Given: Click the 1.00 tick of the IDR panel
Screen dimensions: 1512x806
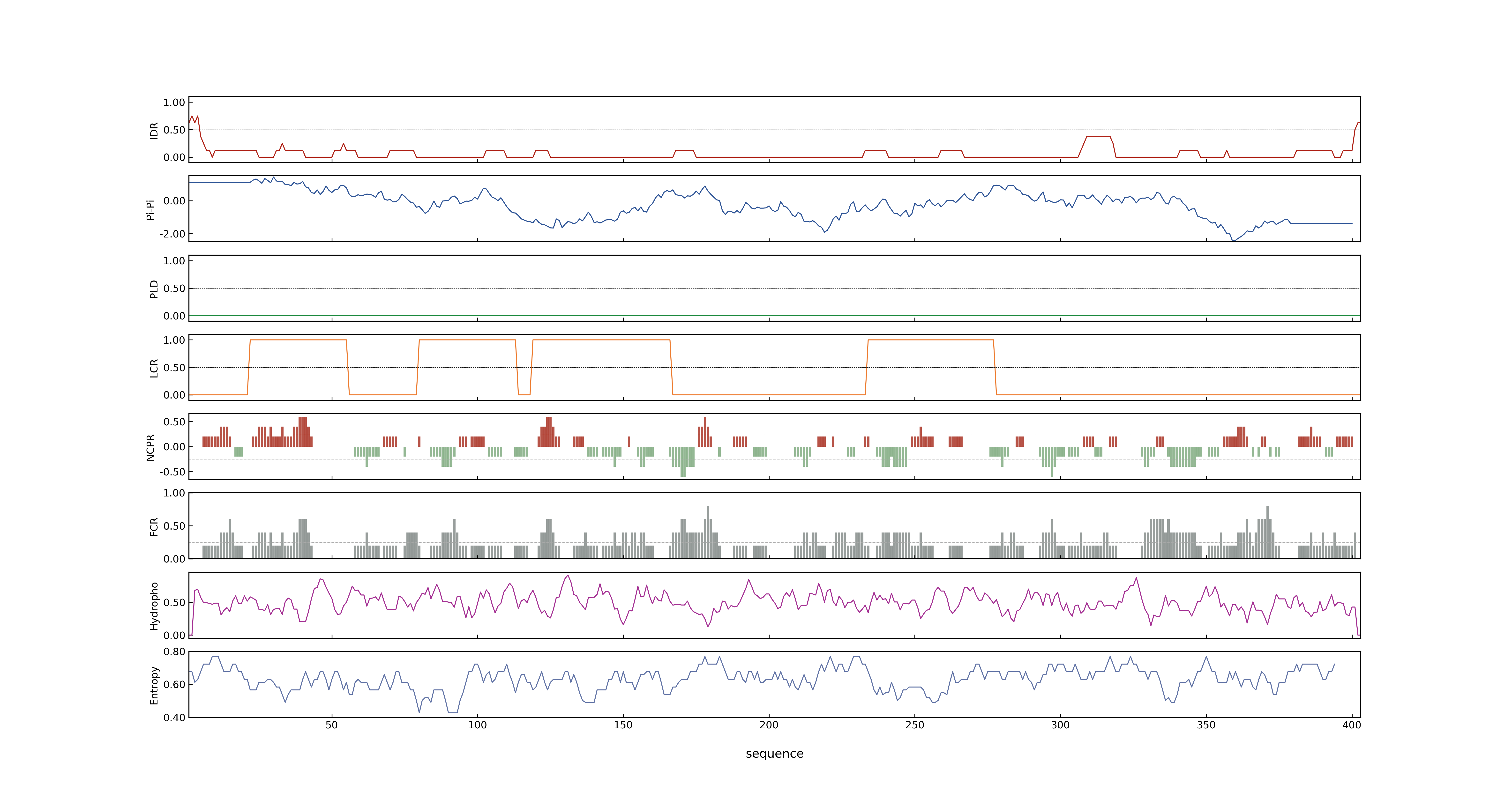Looking at the screenshot, I should tap(174, 103).
